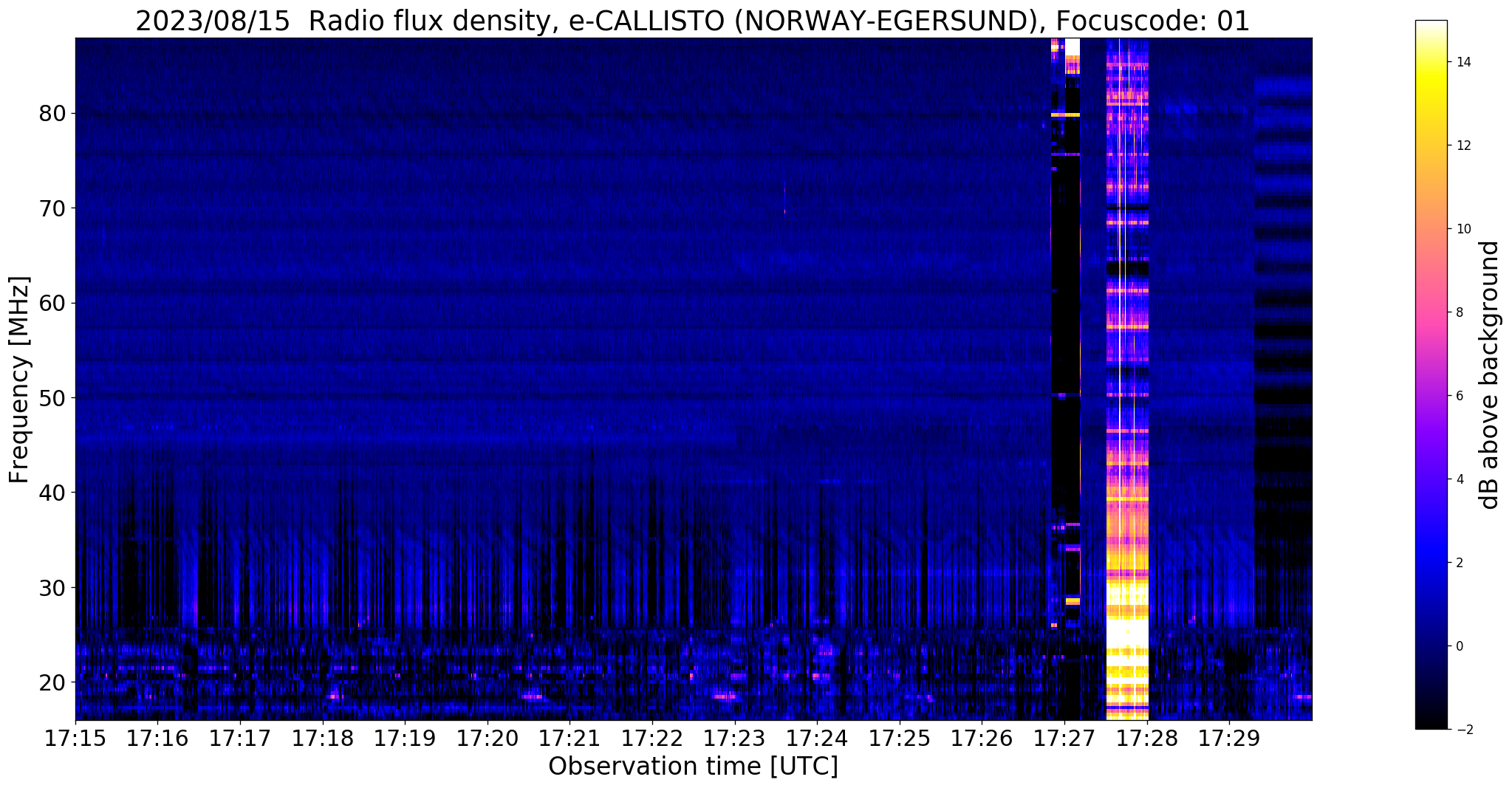Image resolution: width=1512 pixels, height=788 pixels.
Task: Click the 50 MHz frequency tick label
Action: [x=52, y=398]
